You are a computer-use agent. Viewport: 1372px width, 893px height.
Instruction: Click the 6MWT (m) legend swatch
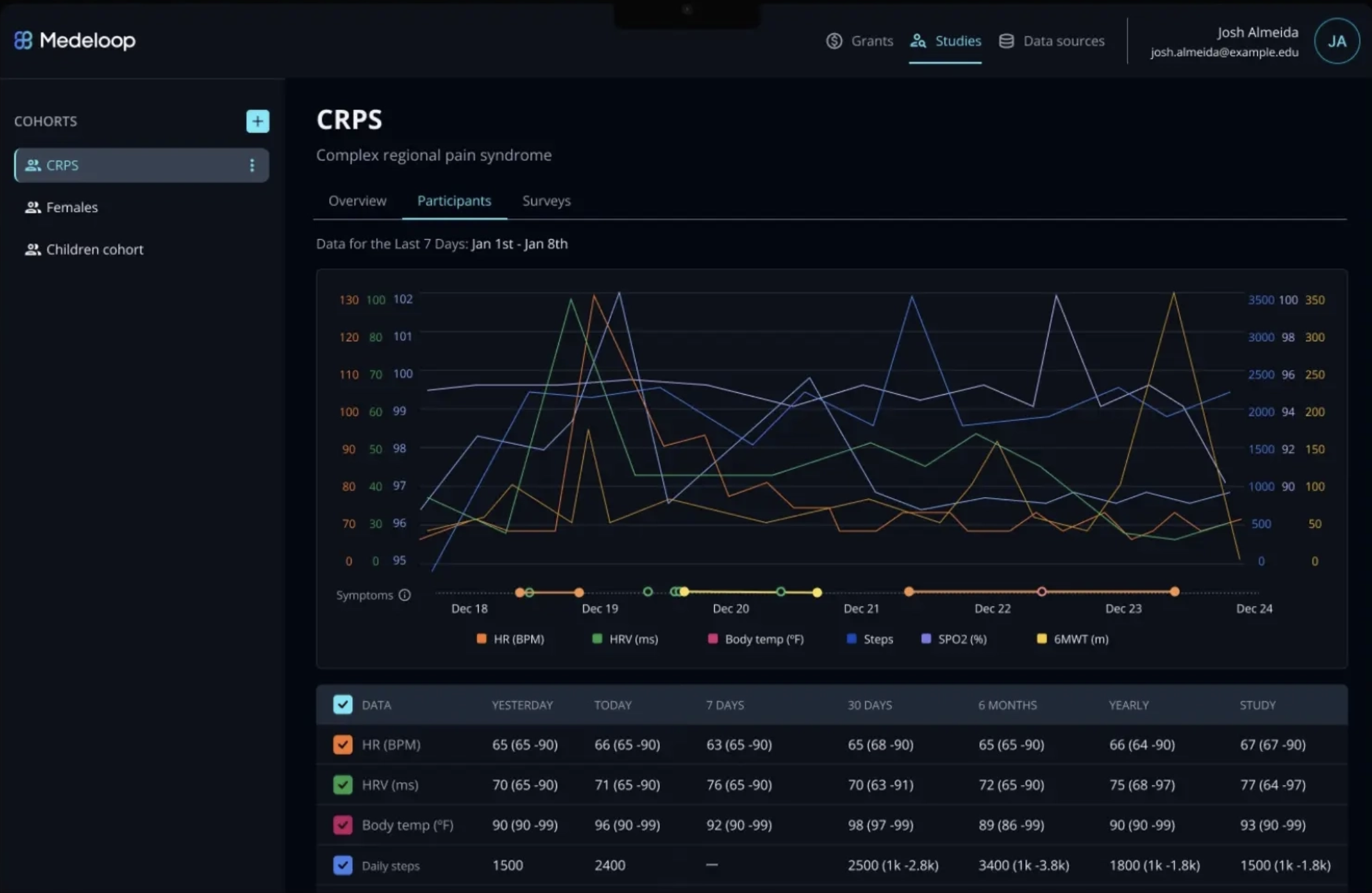pyautogui.click(x=1042, y=638)
